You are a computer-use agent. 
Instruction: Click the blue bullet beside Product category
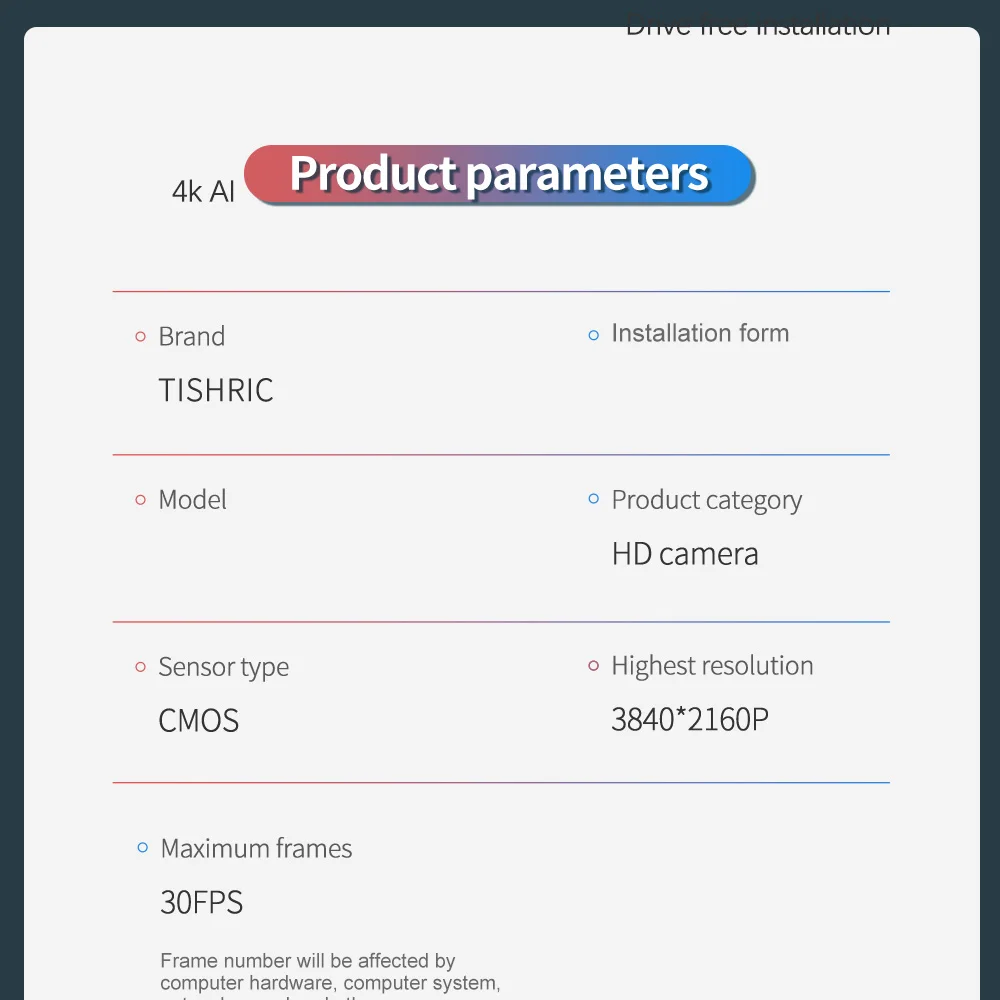[593, 499]
